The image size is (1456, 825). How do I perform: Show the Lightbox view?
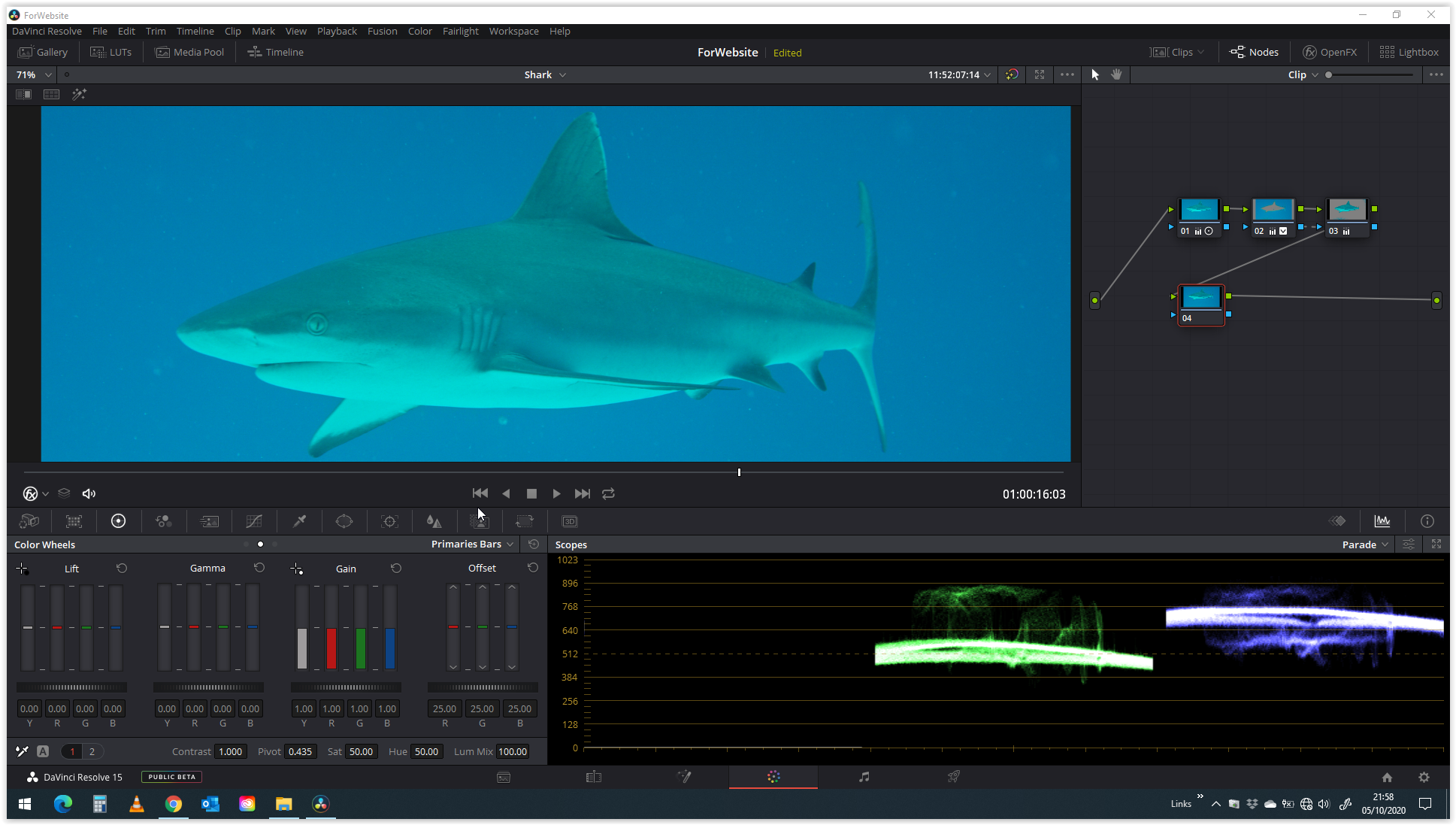click(1409, 52)
